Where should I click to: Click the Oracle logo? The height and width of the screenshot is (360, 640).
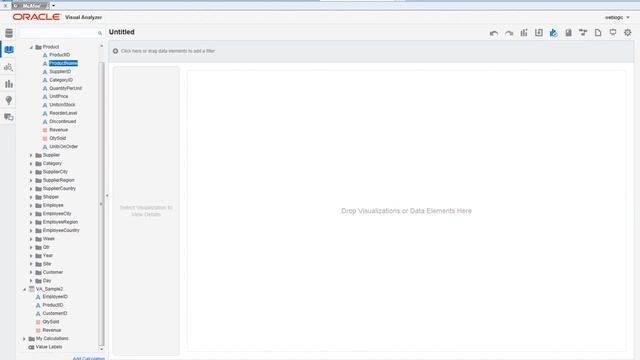36,17
